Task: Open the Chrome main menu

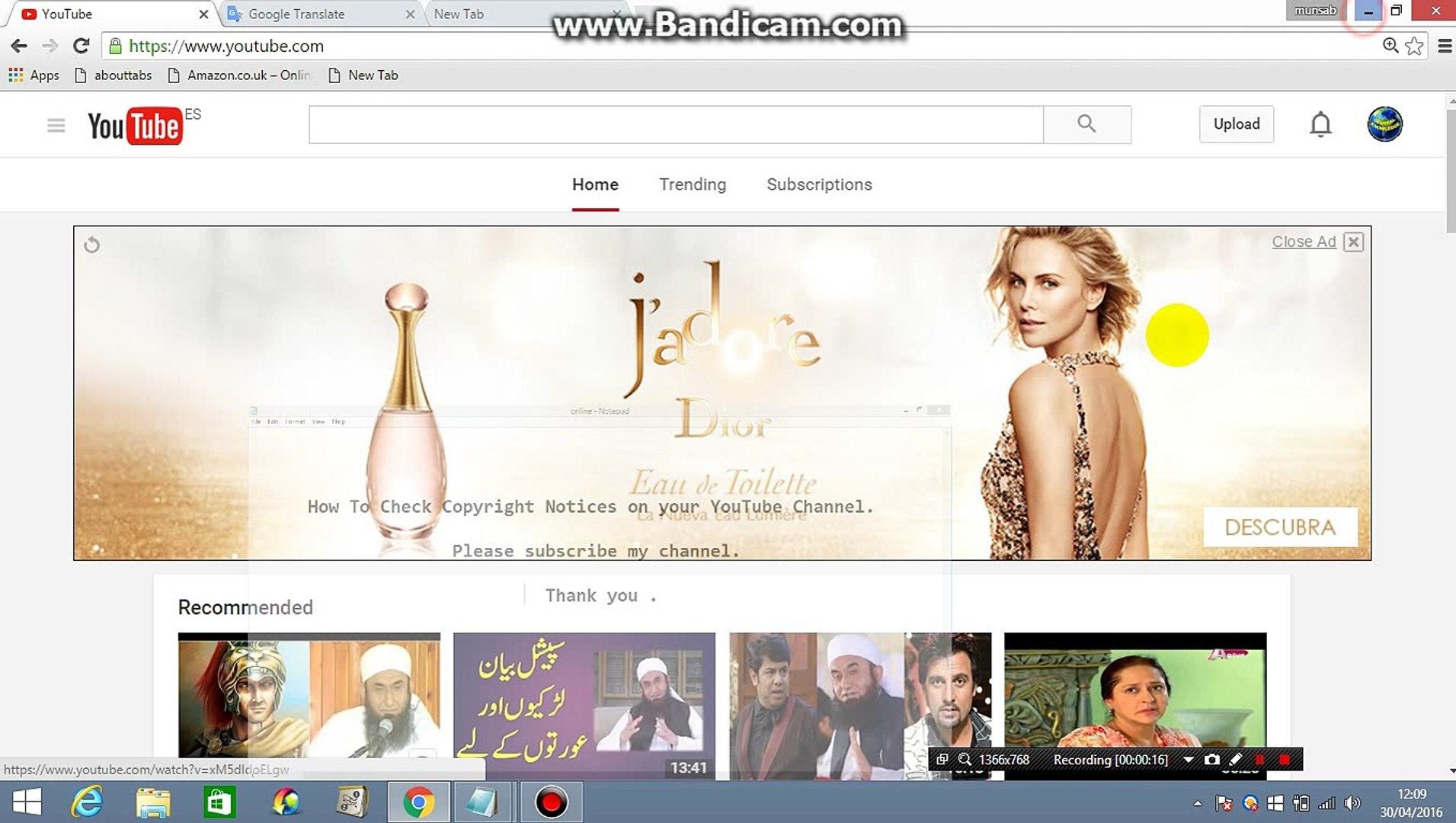Action: pos(1444,46)
